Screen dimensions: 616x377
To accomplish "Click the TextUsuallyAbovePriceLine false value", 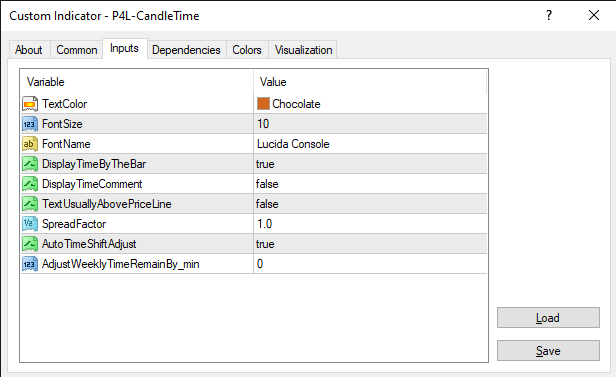I will [x=267, y=204].
